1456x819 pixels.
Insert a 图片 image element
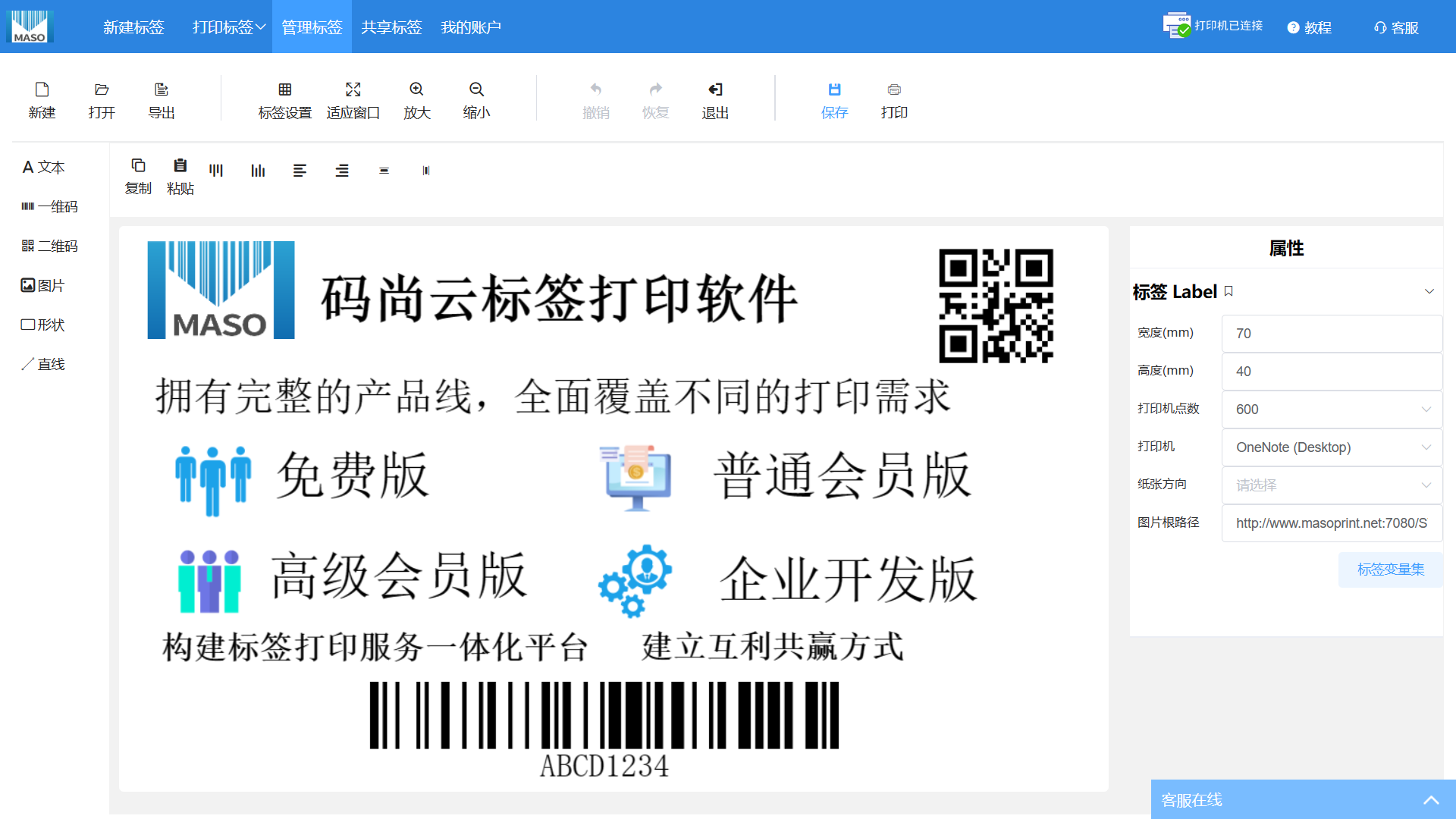pos(43,285)
